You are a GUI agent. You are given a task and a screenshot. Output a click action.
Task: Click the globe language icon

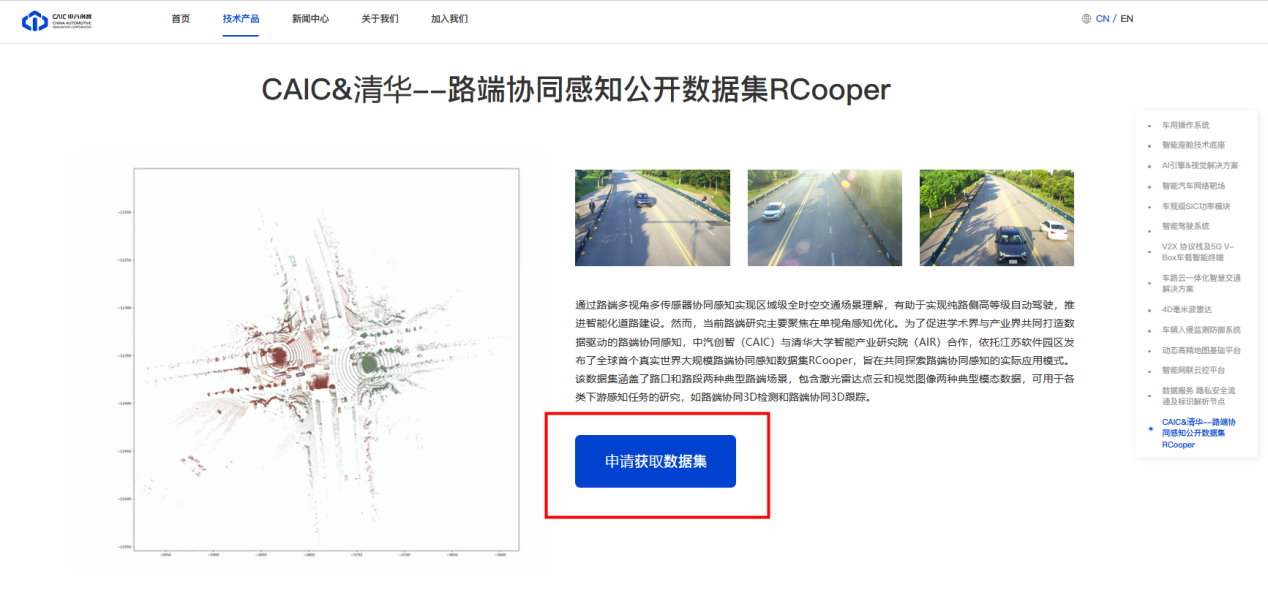point(1086,19)
